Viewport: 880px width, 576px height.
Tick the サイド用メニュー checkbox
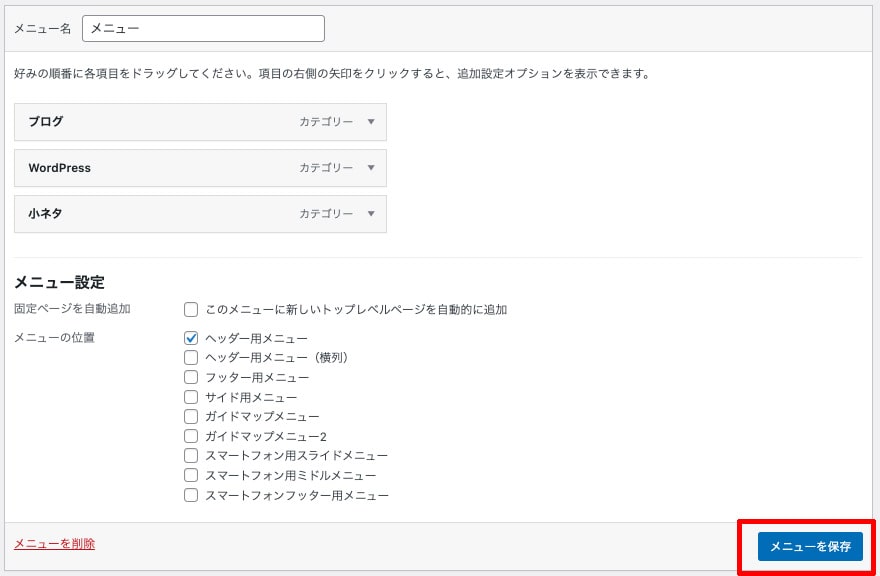pyautogui.click(x=191, y=397)
